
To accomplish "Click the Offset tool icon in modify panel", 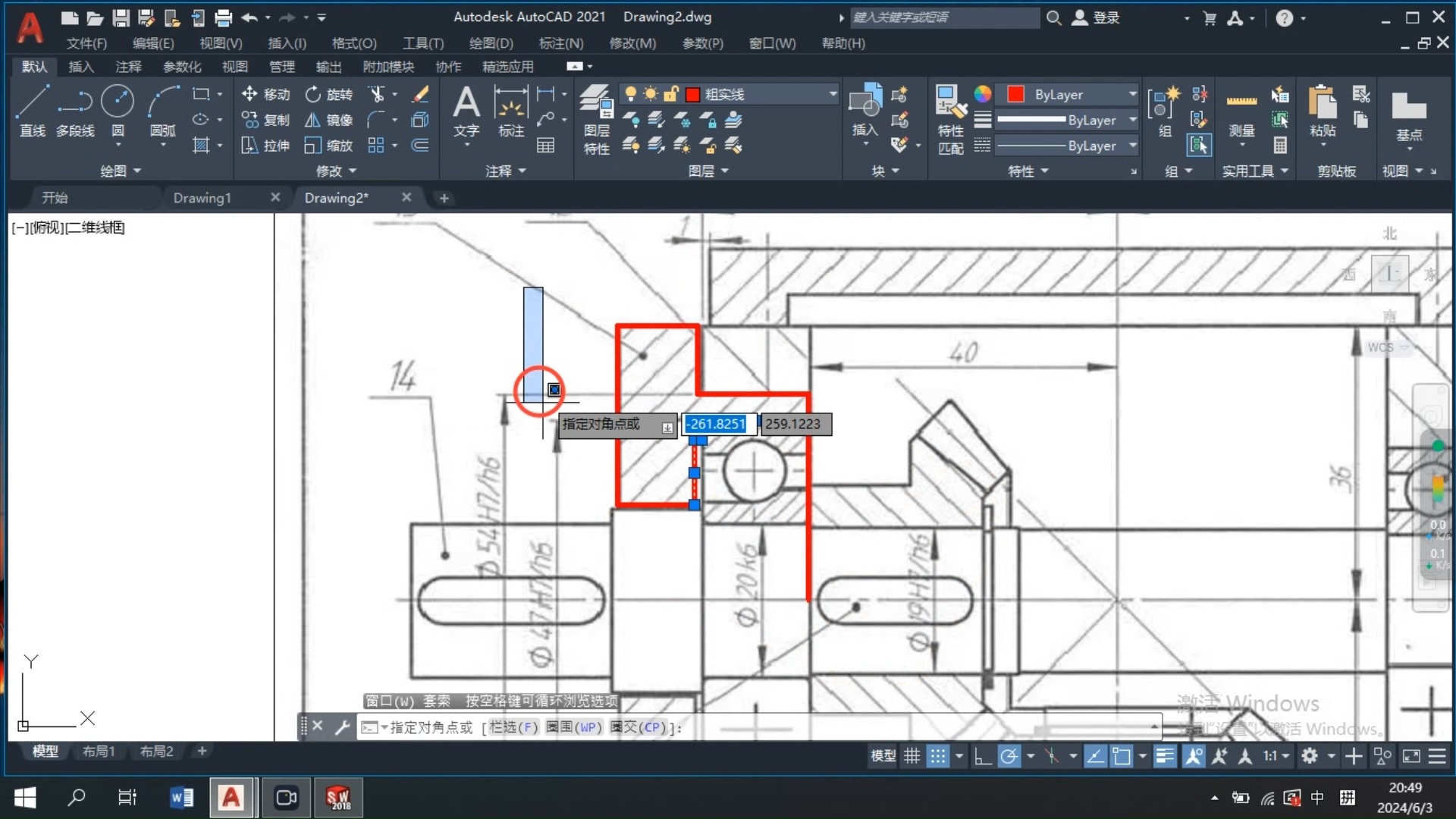I will pyautogui.click(x=420, y=146).
